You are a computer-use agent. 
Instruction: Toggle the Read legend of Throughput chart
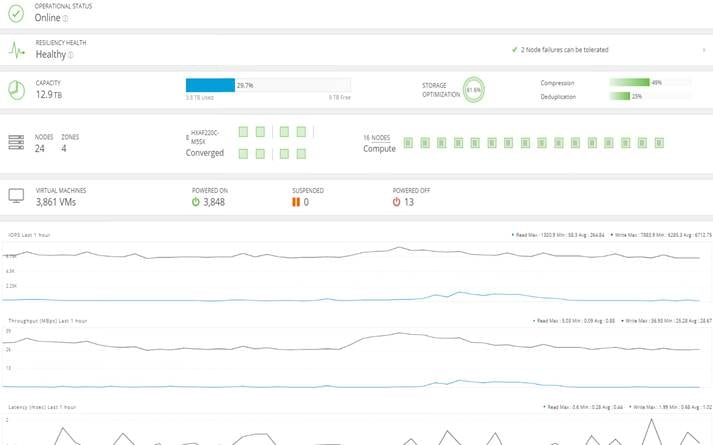coord(574,321)
